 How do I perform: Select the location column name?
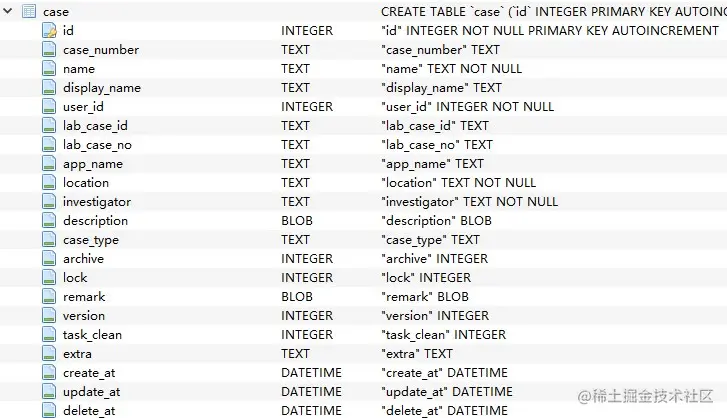[86, 183]
